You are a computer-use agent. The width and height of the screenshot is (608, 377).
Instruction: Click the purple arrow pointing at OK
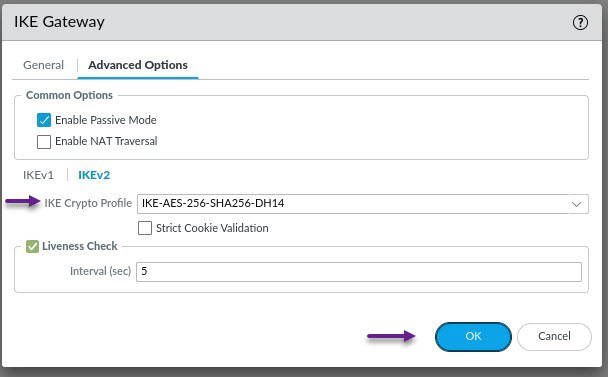[x=391, y=336]
